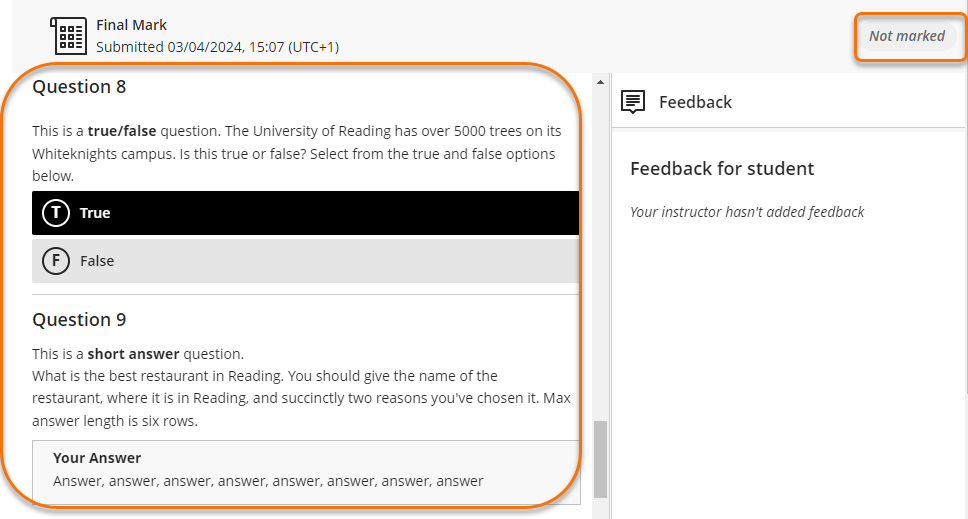The height and width of the screenshot is (519, 968).
Task: Switch to the Feedback panel tab
Action: pos(695,102)
